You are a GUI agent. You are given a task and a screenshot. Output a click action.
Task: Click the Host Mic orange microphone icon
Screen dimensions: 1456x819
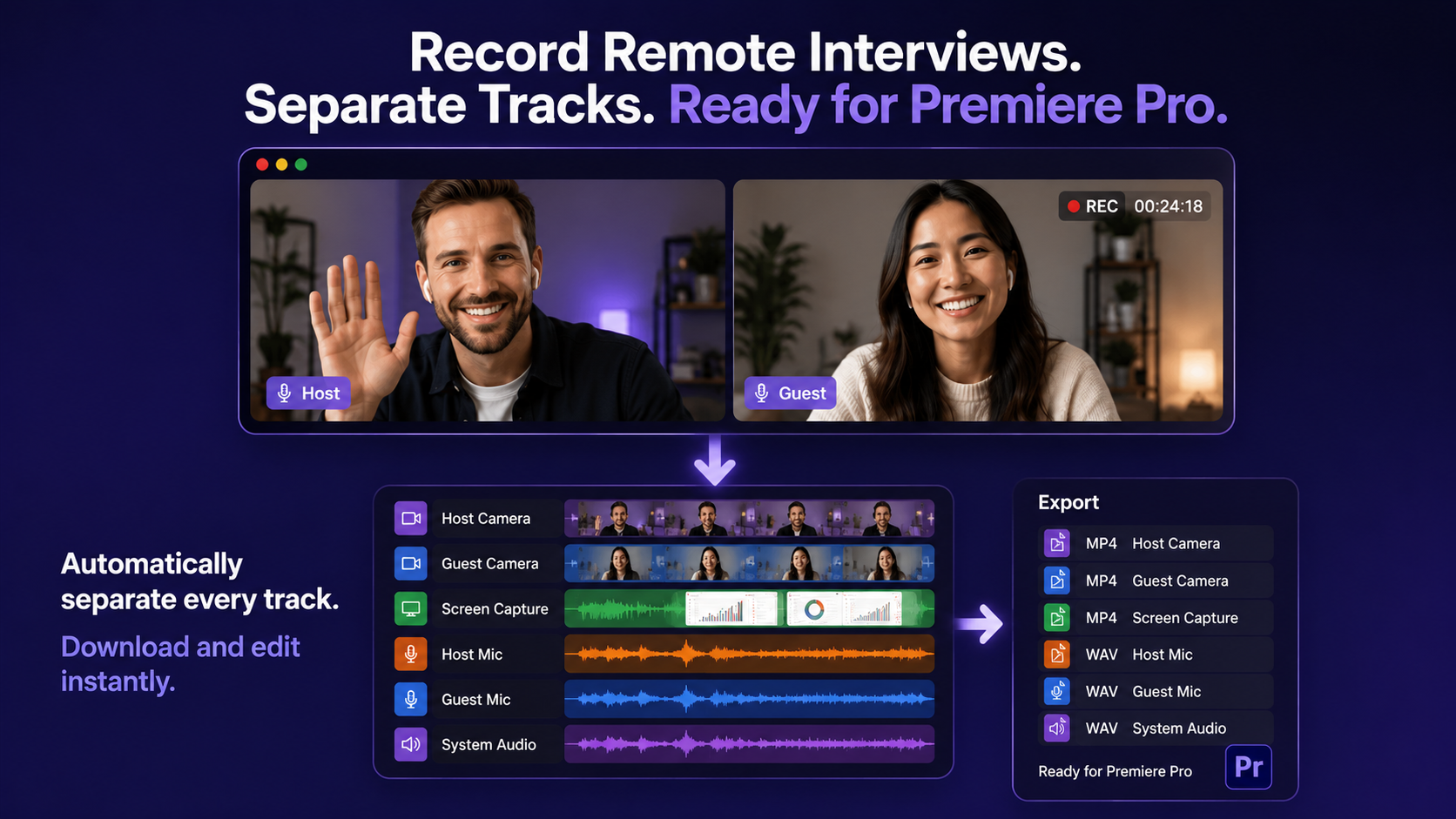tap(411, 654)
